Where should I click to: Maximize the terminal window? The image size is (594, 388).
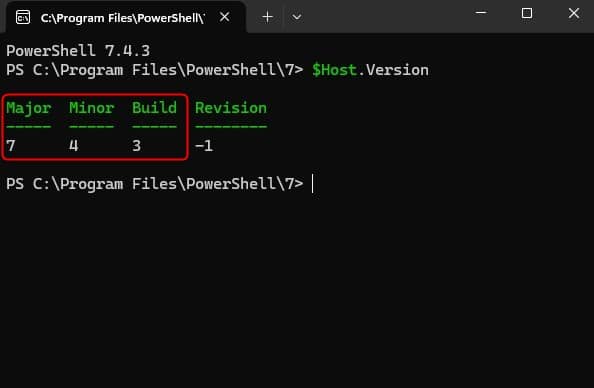pos(527,13)
